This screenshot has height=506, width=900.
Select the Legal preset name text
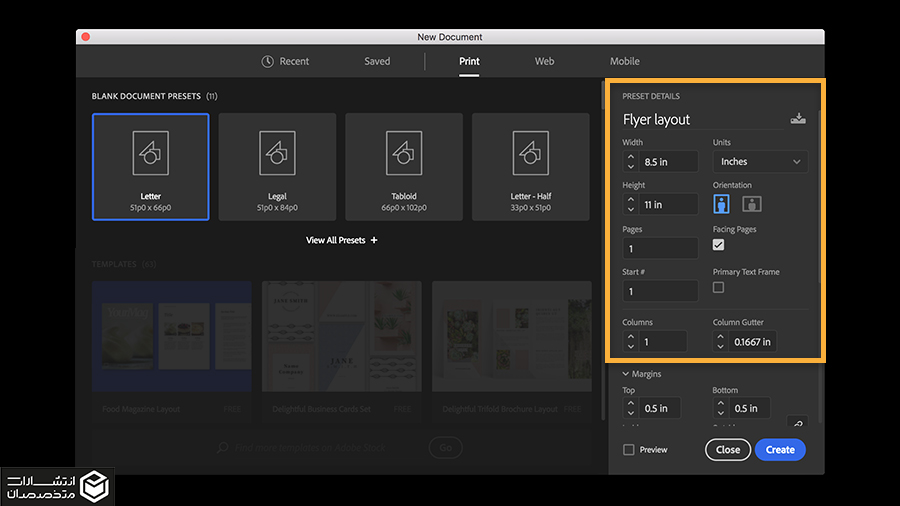pyautogui.click(x=277, y=196)
